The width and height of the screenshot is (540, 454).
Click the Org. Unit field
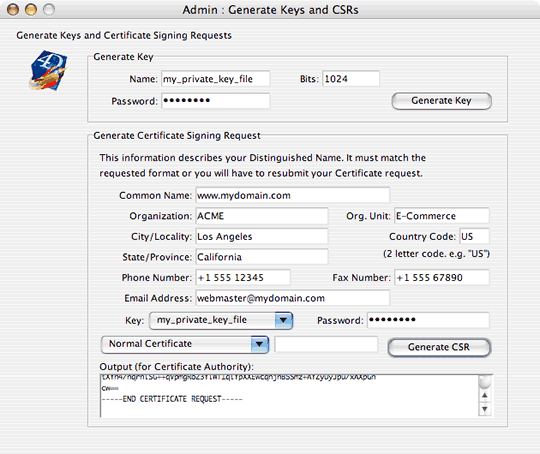(442, 216)
